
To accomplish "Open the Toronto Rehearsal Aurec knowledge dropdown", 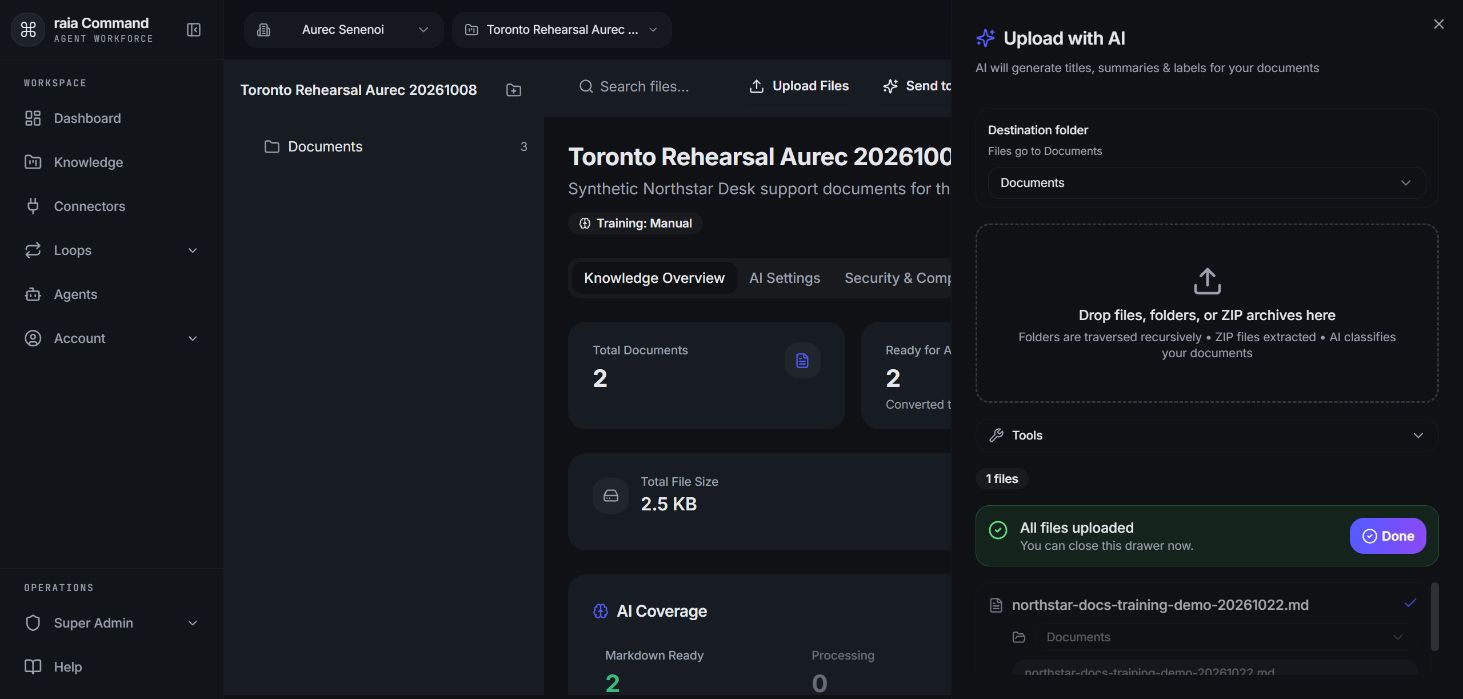I will tap(561, 30).
